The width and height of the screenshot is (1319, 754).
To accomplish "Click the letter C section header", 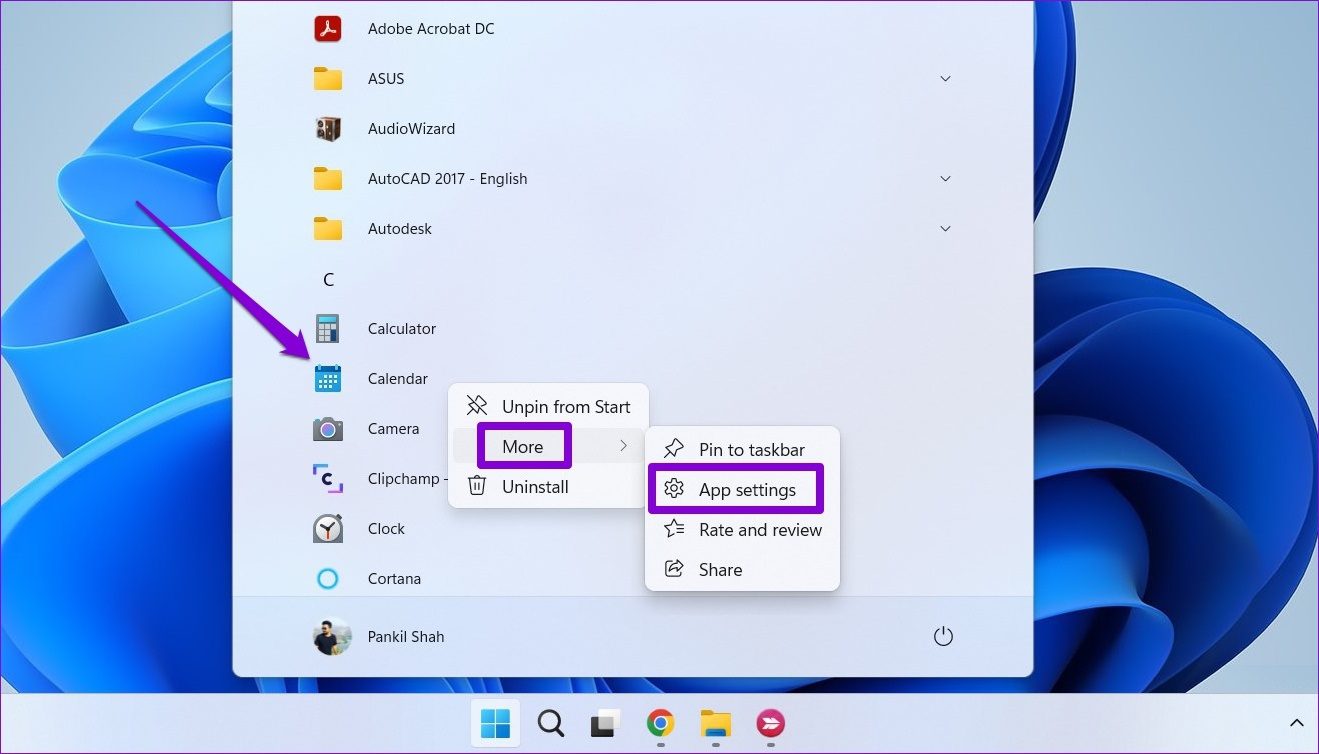I will point(328,280).
